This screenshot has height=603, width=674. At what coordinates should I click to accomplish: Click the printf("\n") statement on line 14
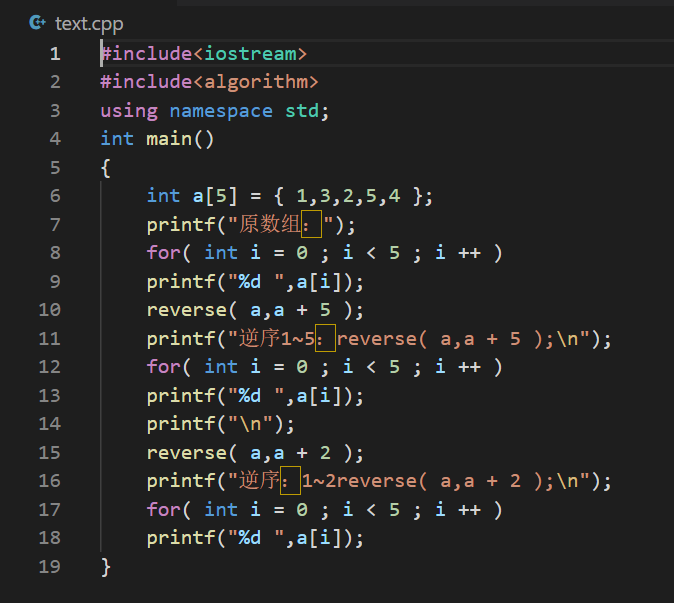[221, 424]
